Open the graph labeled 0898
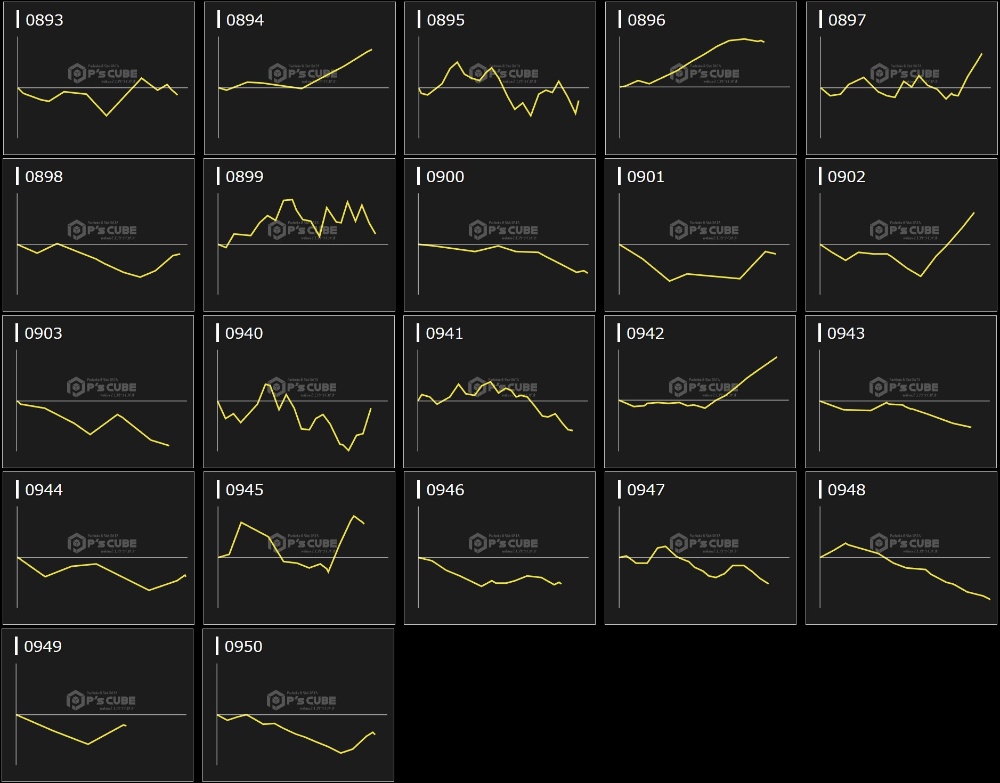The height and width of the screenshot is (783, 1000). 98,235
